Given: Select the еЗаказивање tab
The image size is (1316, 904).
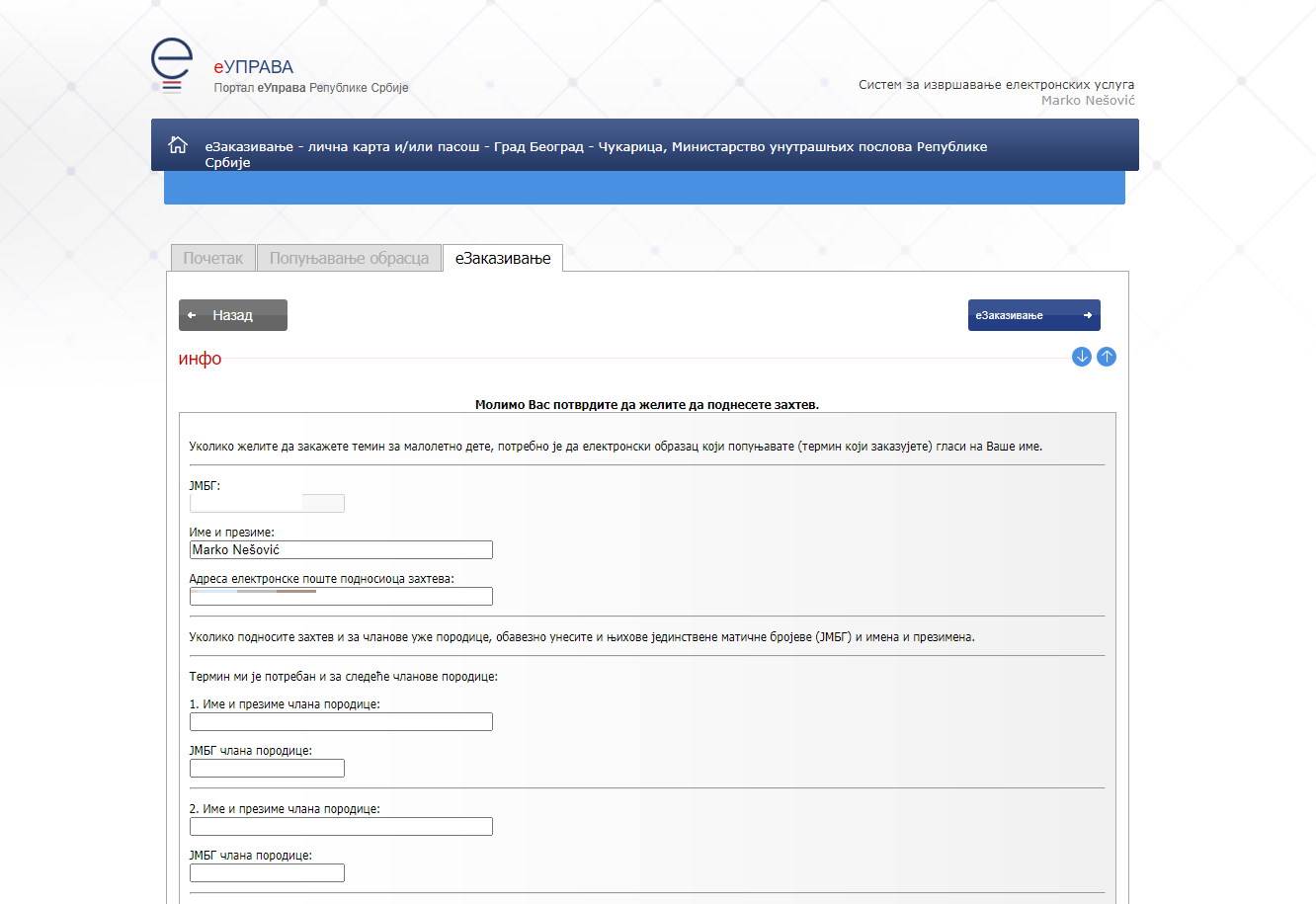Looking at the screenshot, I should point(503,258).
